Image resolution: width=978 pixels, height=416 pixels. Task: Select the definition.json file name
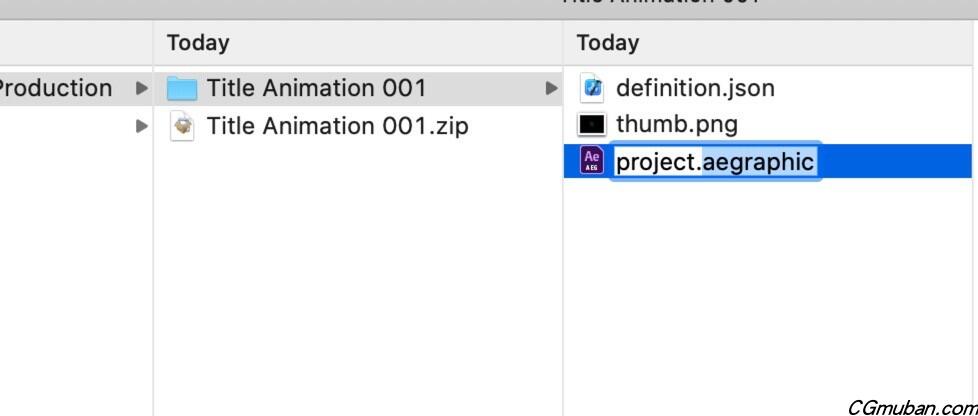pyautogui.click(x=695, y=89)
